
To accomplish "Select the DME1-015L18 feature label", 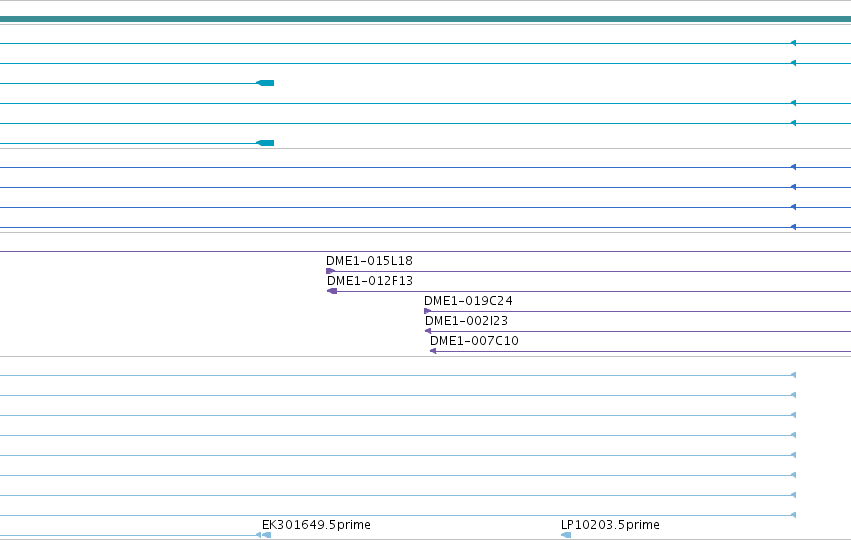I will (369, 261).
